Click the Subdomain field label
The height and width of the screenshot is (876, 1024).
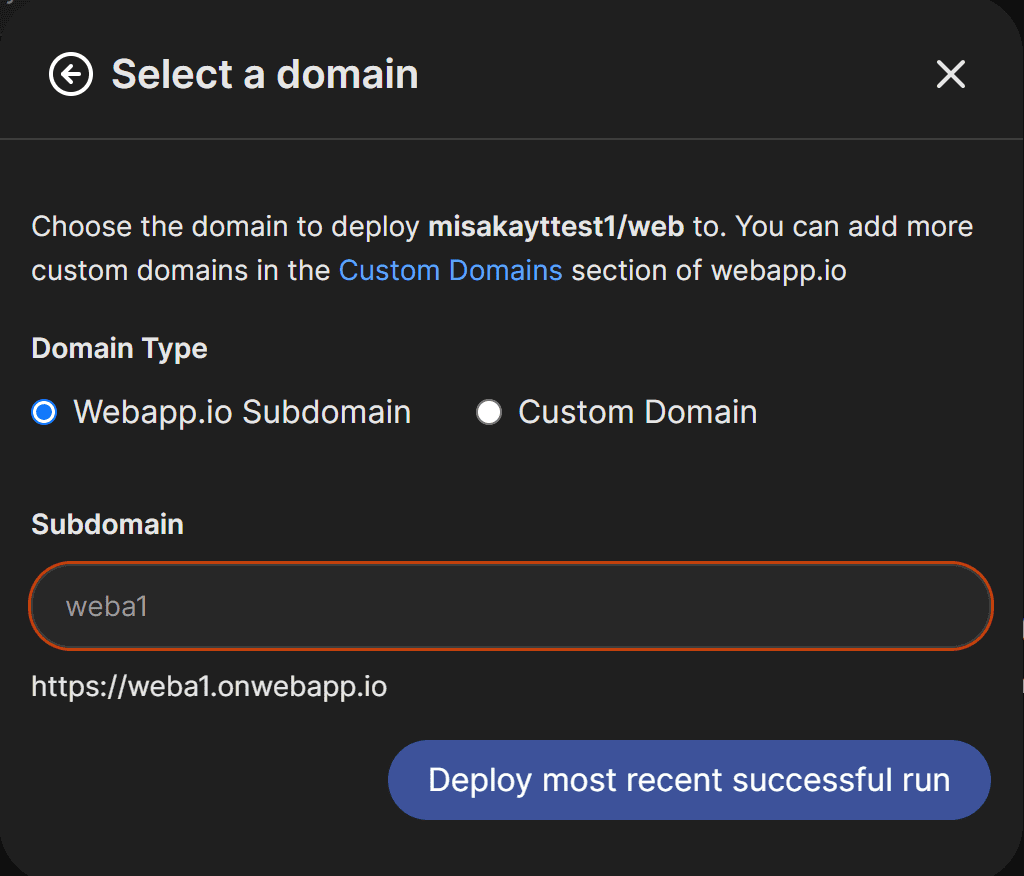pyautogui.click(x=108, y=524)
